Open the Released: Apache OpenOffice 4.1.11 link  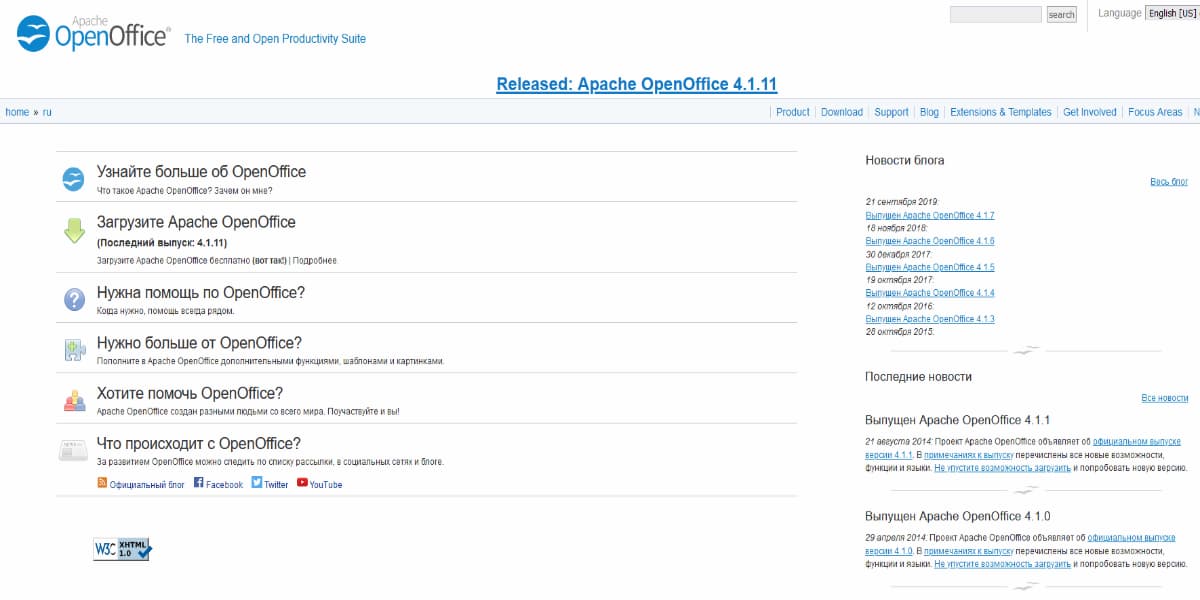tap(636, 85)
